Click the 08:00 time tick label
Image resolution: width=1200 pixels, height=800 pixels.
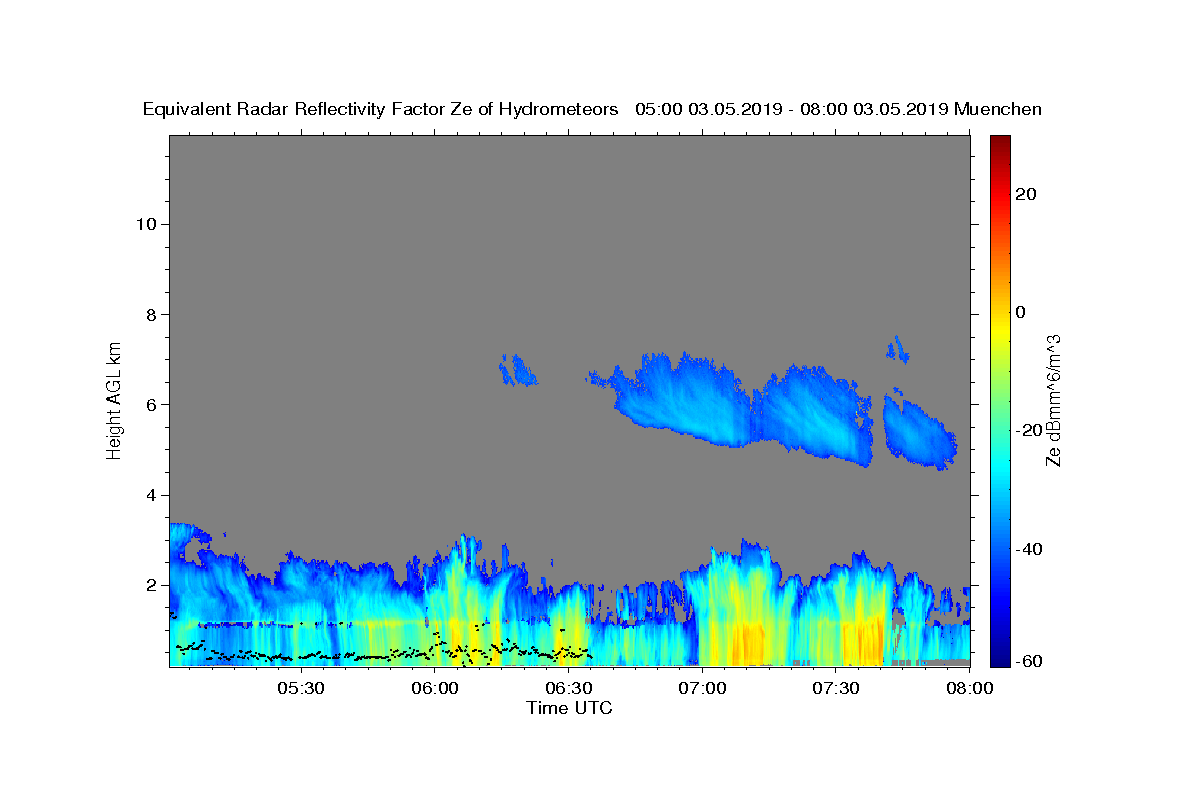coord(969,688)
